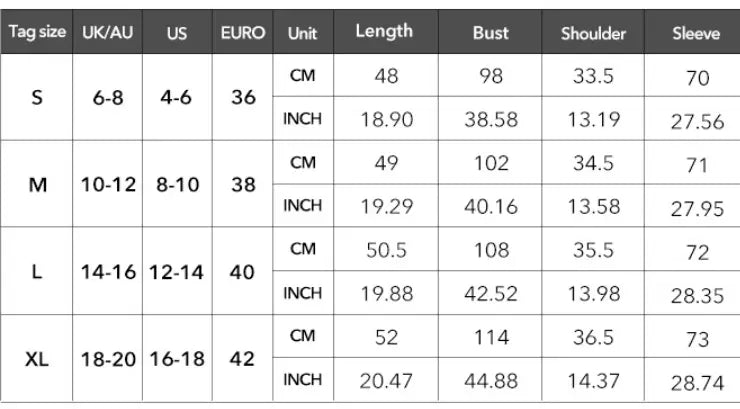Select shoulder value 35.5 cm
Screen dimensions: 740x409
593,250
